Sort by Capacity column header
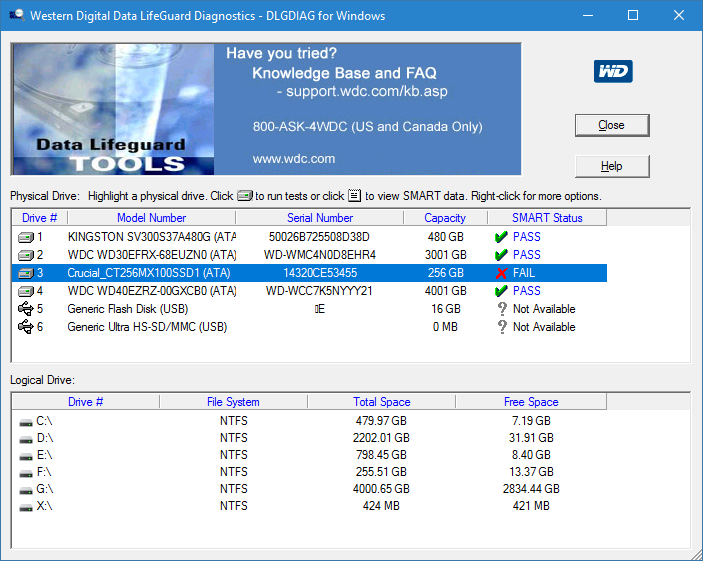Screen dimensions: 703x561 (x=445, y=218)
